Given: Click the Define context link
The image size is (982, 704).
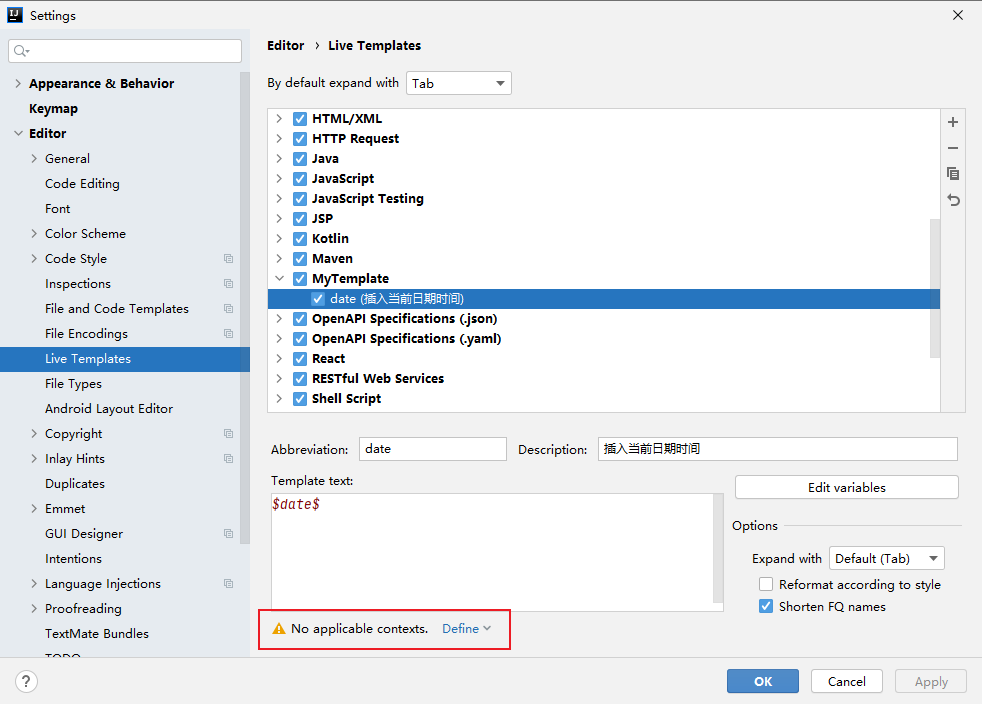Looking at the screenshot, I should tap(466, 629).
